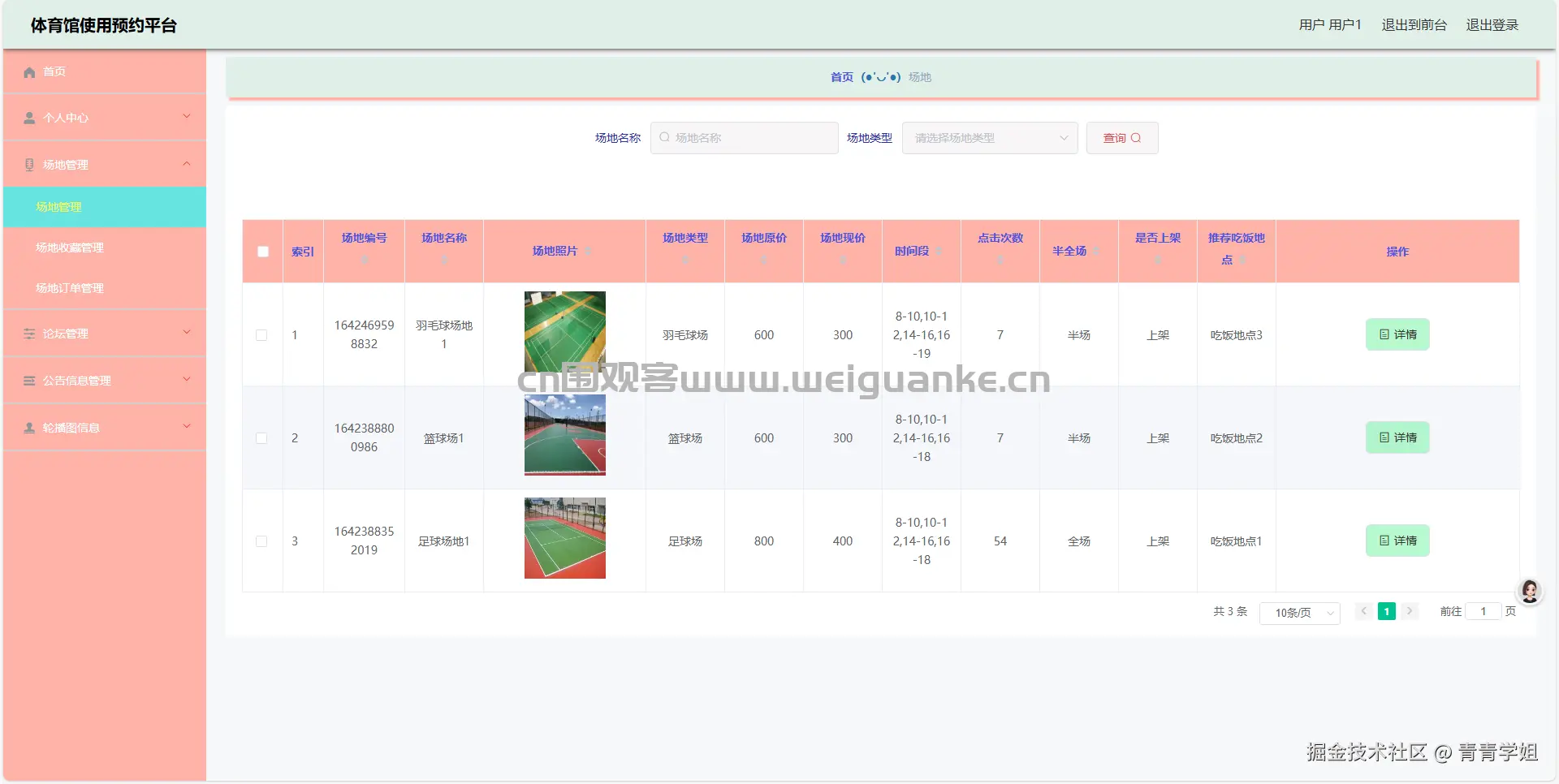Open the 羽毛球场地1 court photo thumbnail

(x=565, y=332)
